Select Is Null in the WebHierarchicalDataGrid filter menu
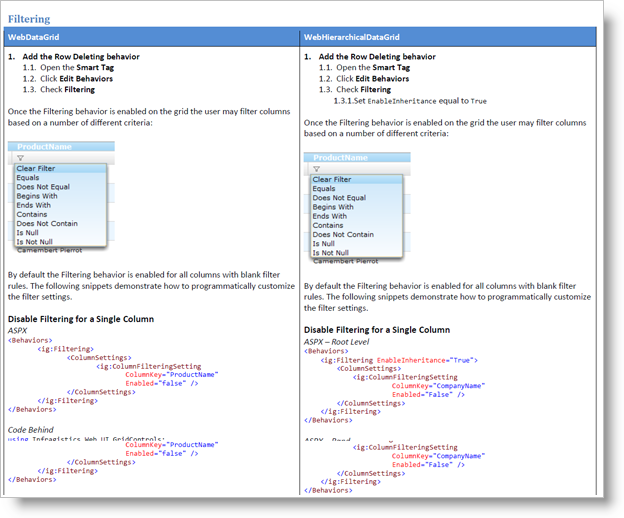The image size is (624, 518). [x=324, y=243]
